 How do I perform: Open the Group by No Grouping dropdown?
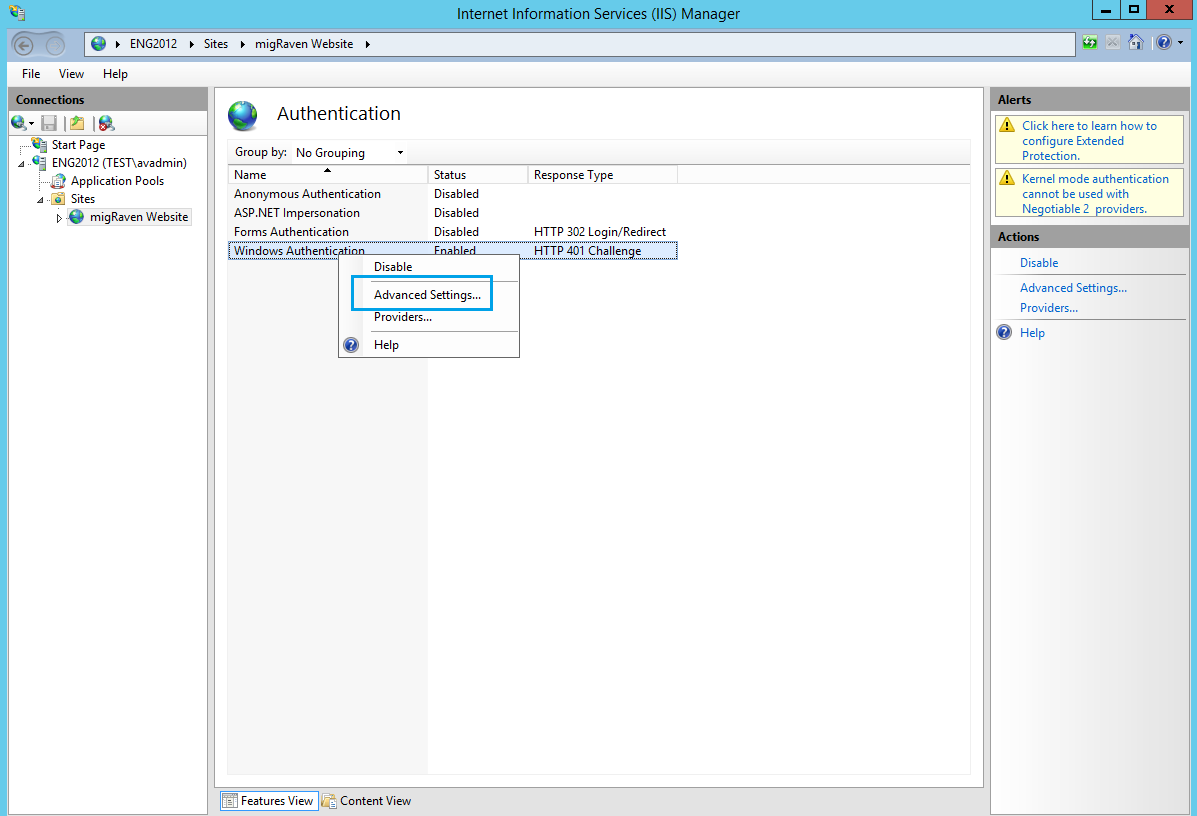click(x=350, y=153)
